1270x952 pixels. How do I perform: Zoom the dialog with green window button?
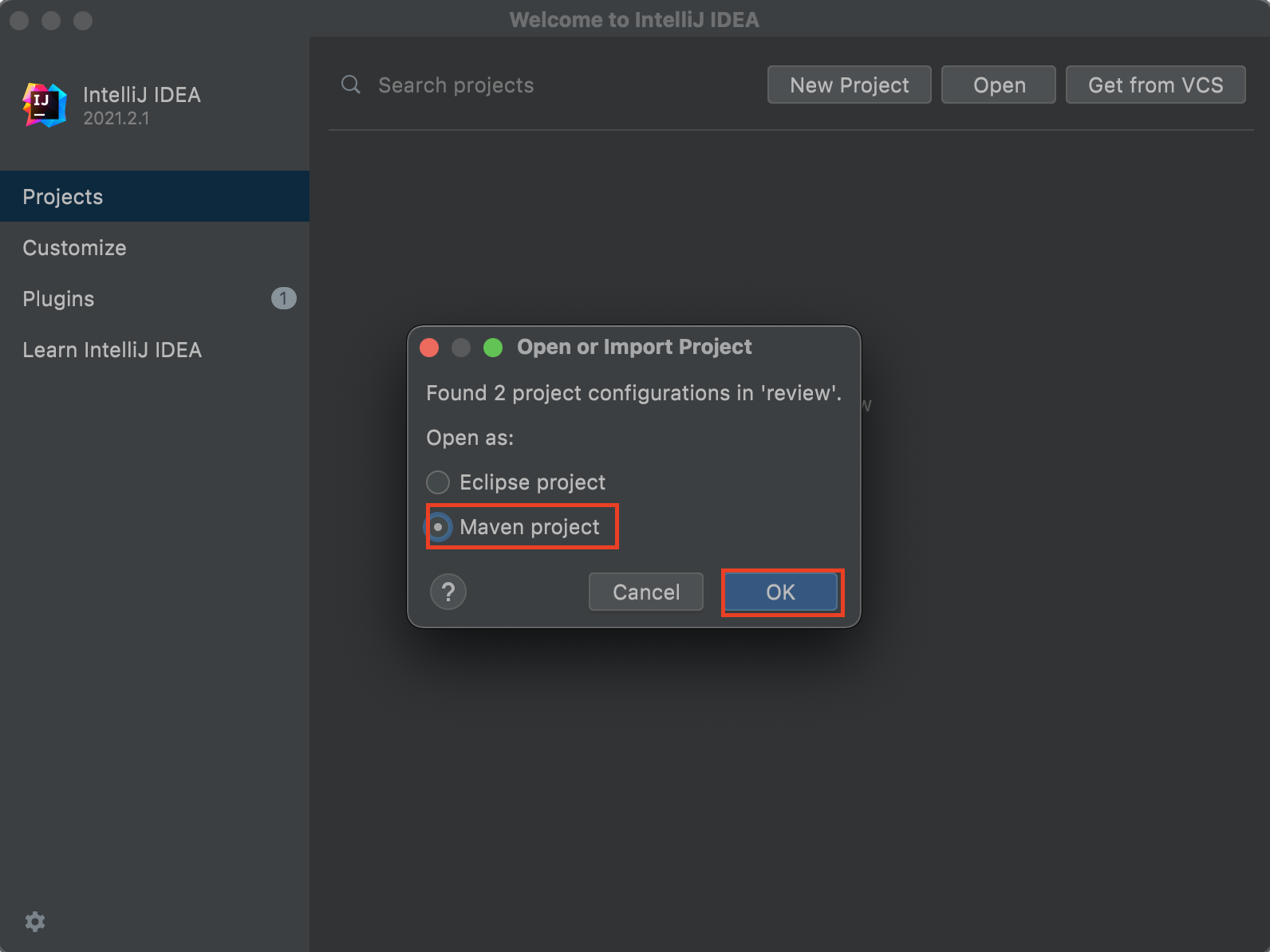[x=493, y=348]
